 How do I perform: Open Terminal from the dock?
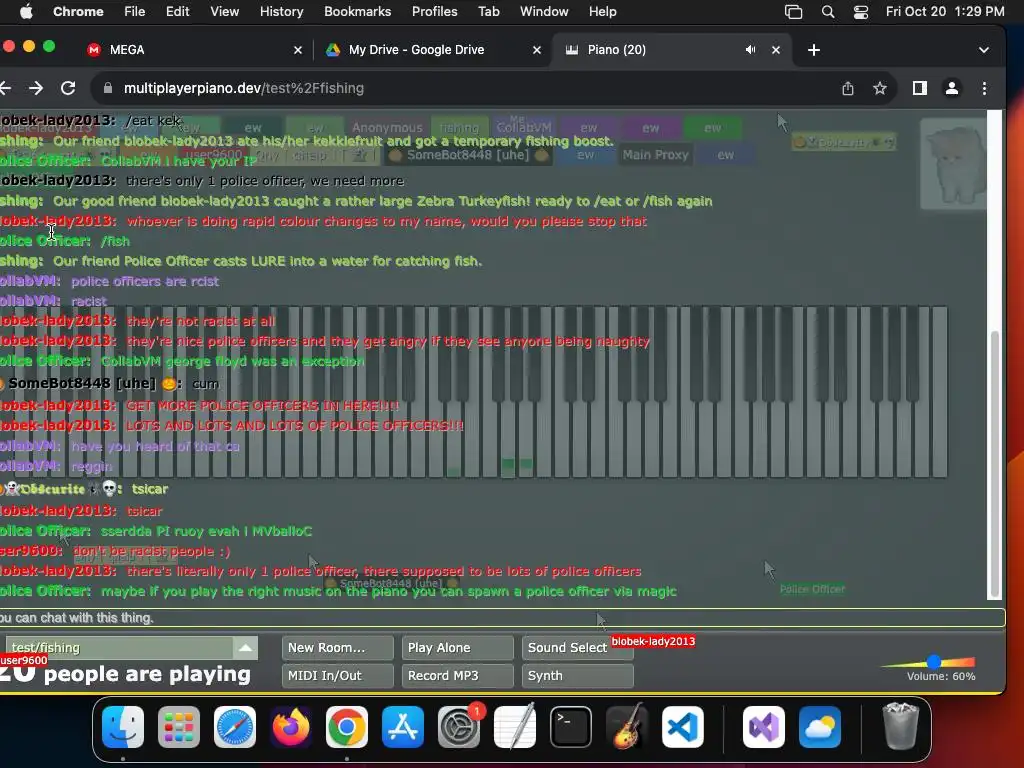(571, 727)
